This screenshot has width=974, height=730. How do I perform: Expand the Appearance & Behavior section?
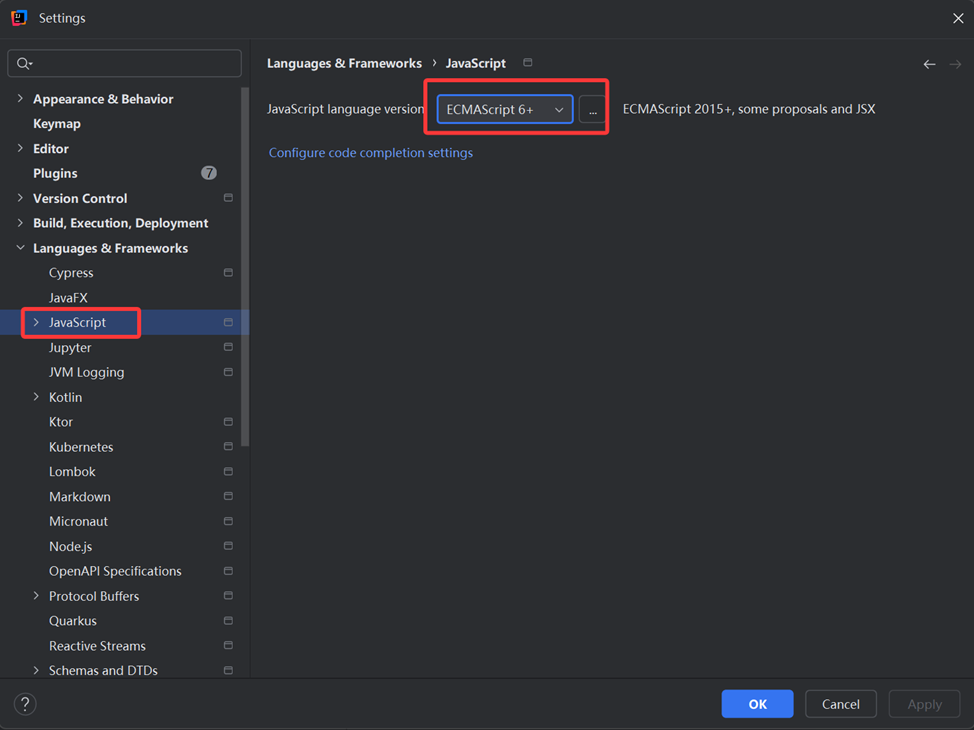click(20, 98)
